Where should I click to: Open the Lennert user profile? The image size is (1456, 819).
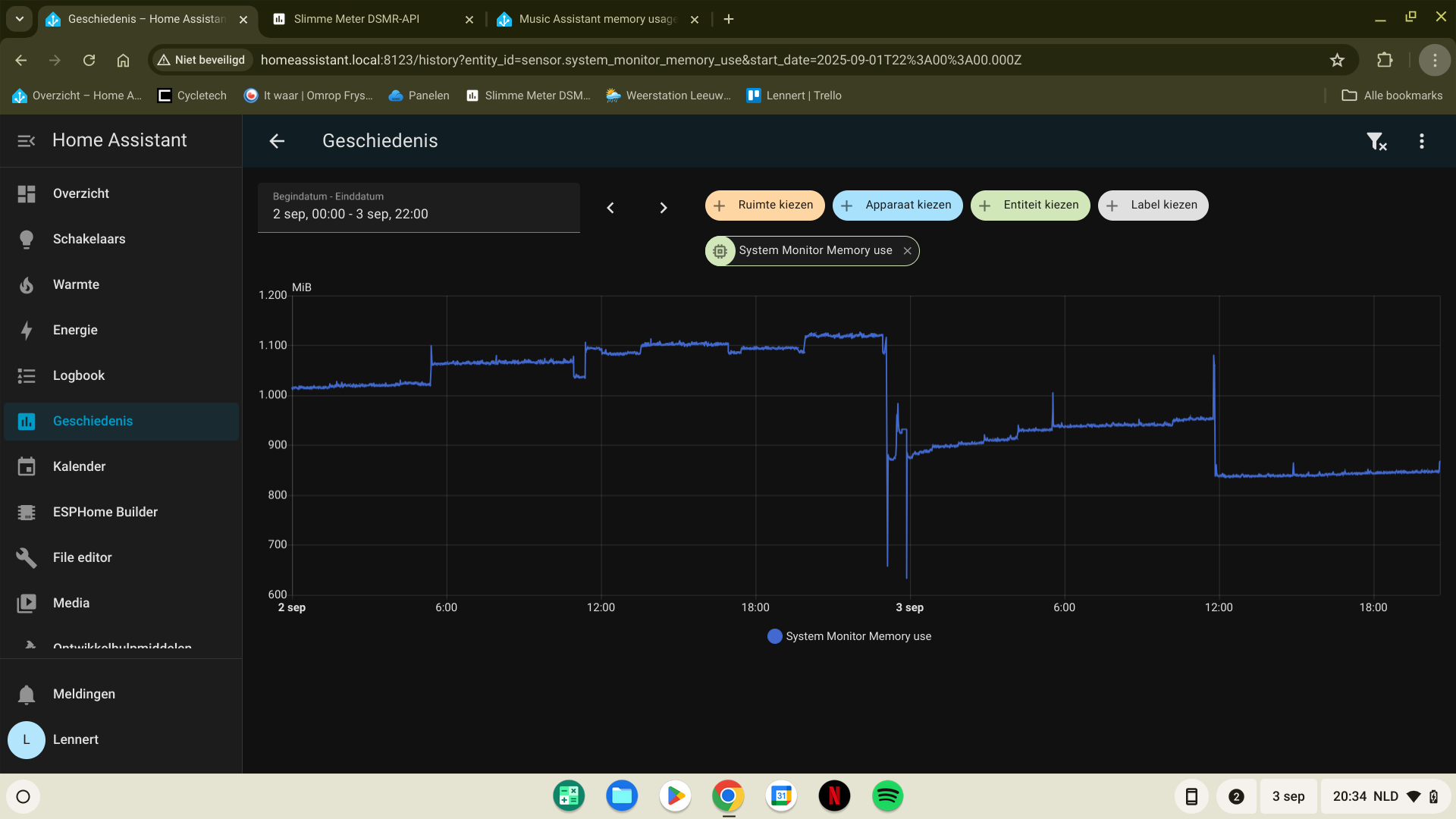point(75,739)
